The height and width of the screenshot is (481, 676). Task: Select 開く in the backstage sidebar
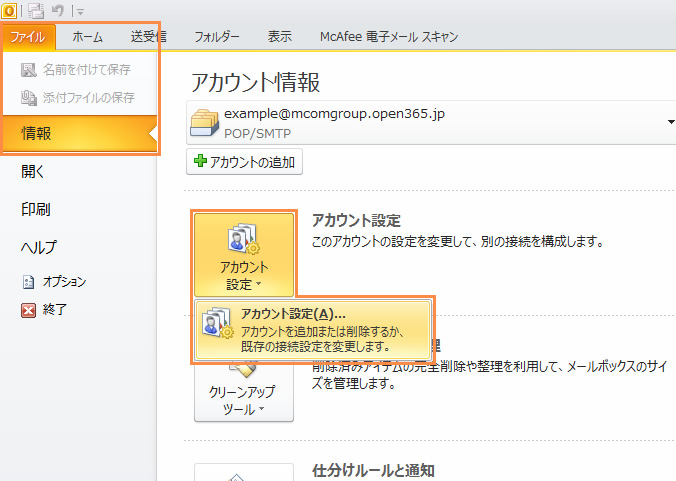(33, 172)
